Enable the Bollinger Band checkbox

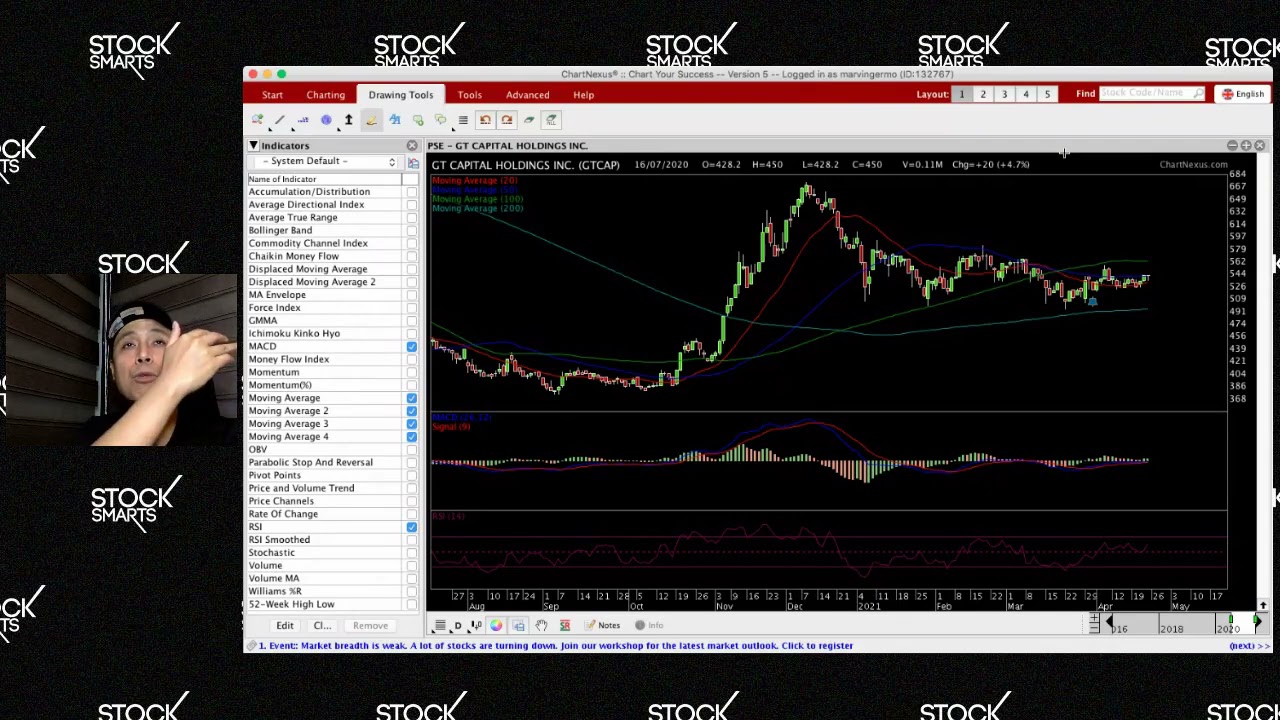pos(412,230)
